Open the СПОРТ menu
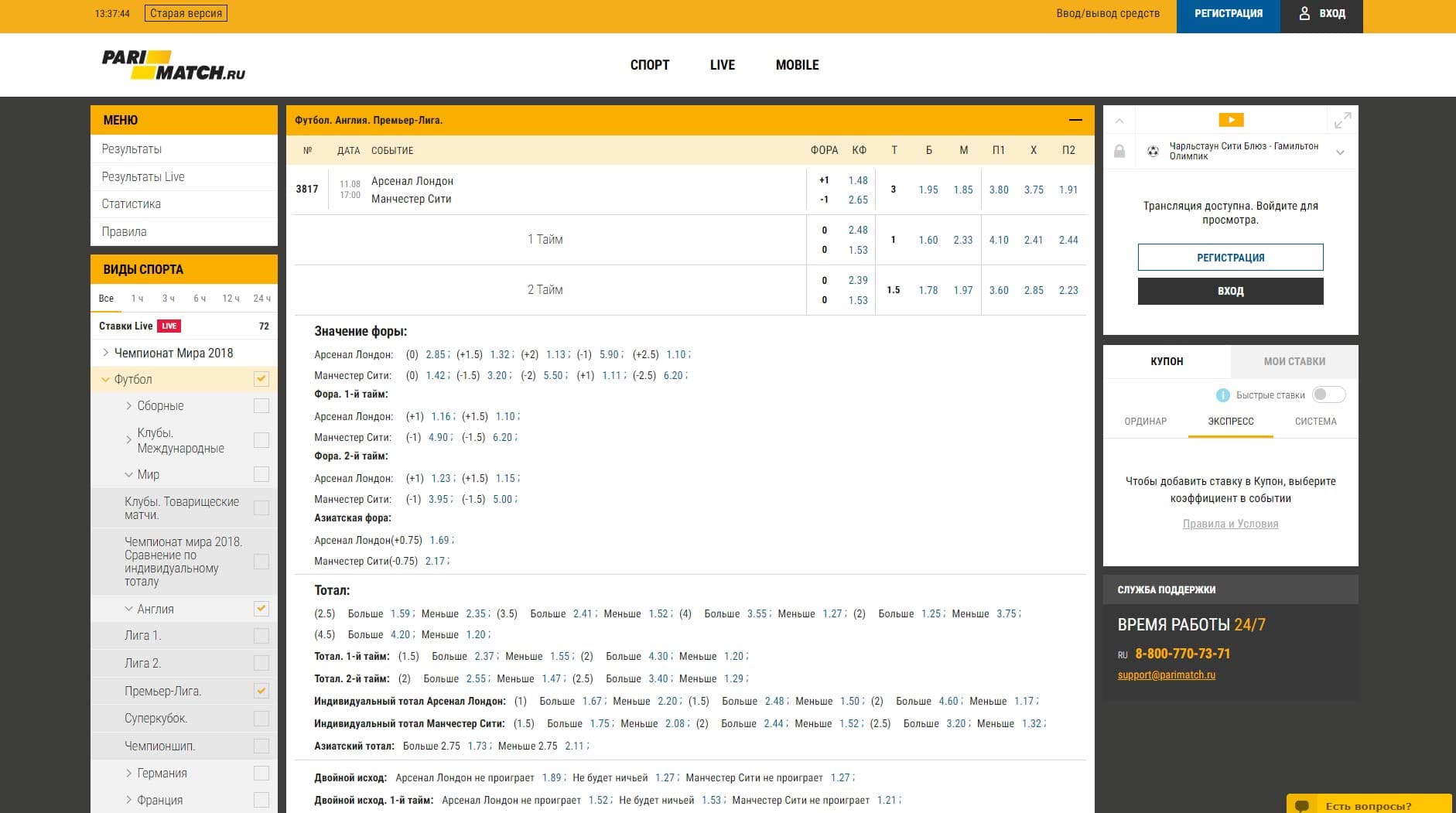 [x=650, y=65]
